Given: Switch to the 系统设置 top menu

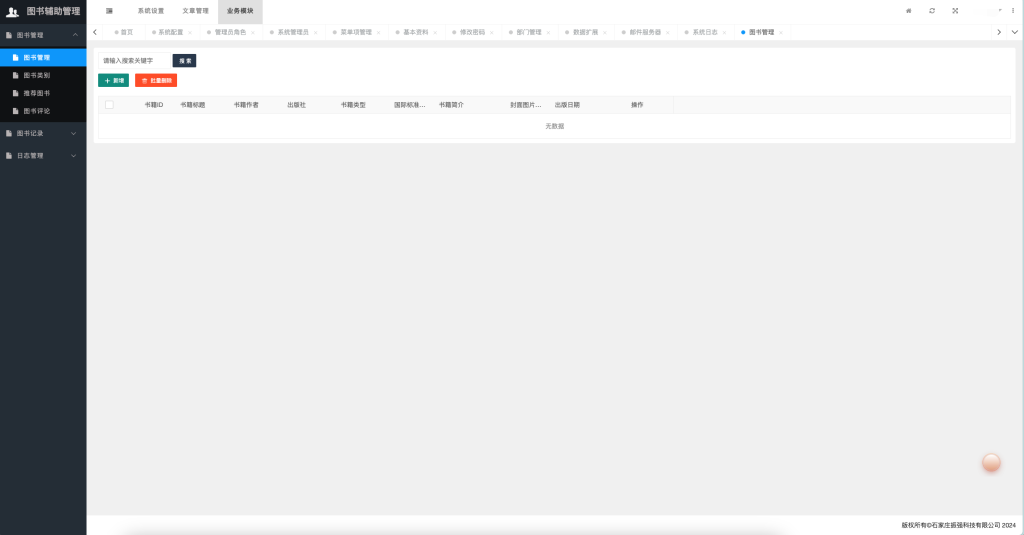Looking at the screenshot, I should pos(151,11).
